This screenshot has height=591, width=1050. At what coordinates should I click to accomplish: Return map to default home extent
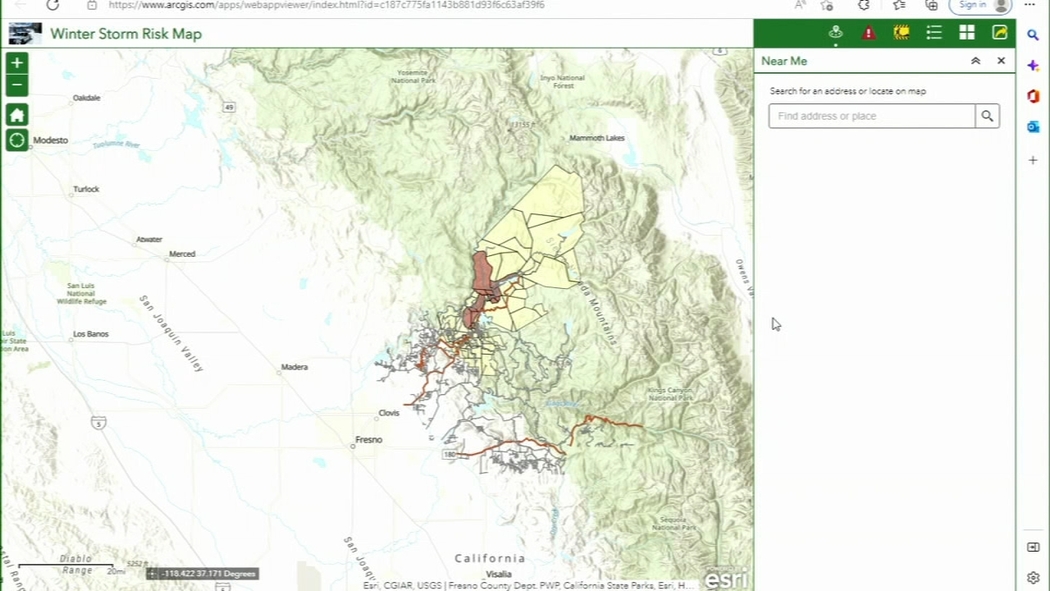[x=17, y=115]
